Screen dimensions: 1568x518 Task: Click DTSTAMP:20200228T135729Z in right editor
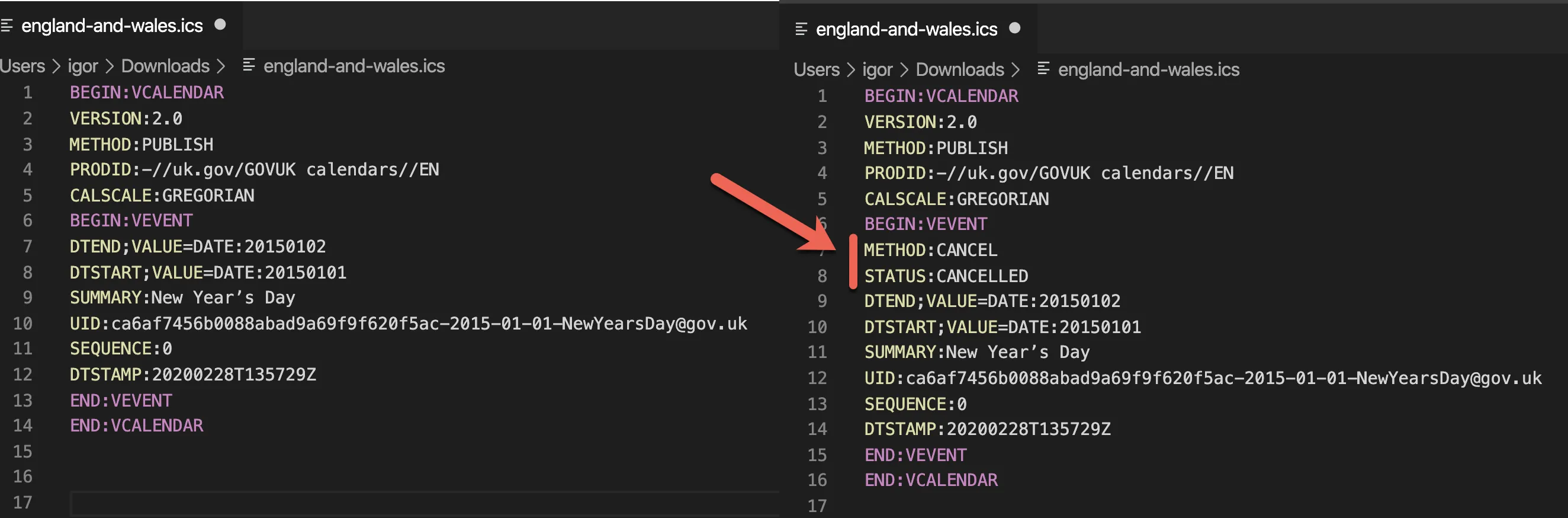point(987,429)
